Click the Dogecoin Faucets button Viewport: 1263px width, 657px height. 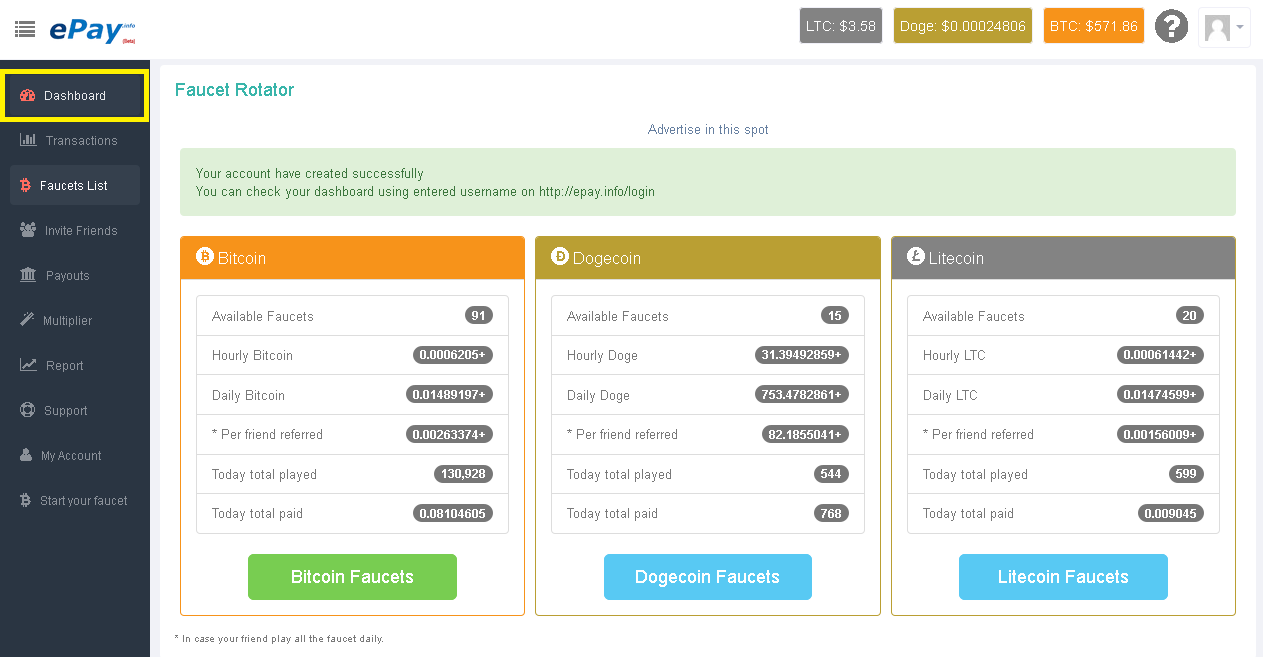708,577
